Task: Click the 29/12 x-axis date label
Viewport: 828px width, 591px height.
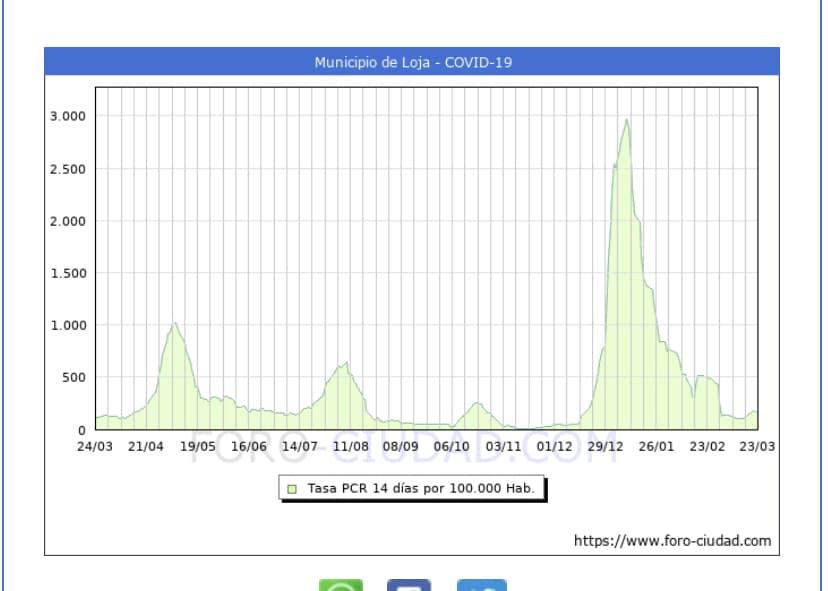Action: [605, 446]
